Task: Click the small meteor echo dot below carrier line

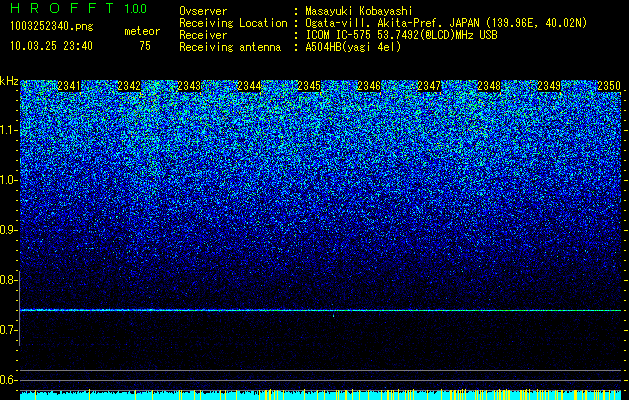Action: pyautogui.click(x=333, y=316)
